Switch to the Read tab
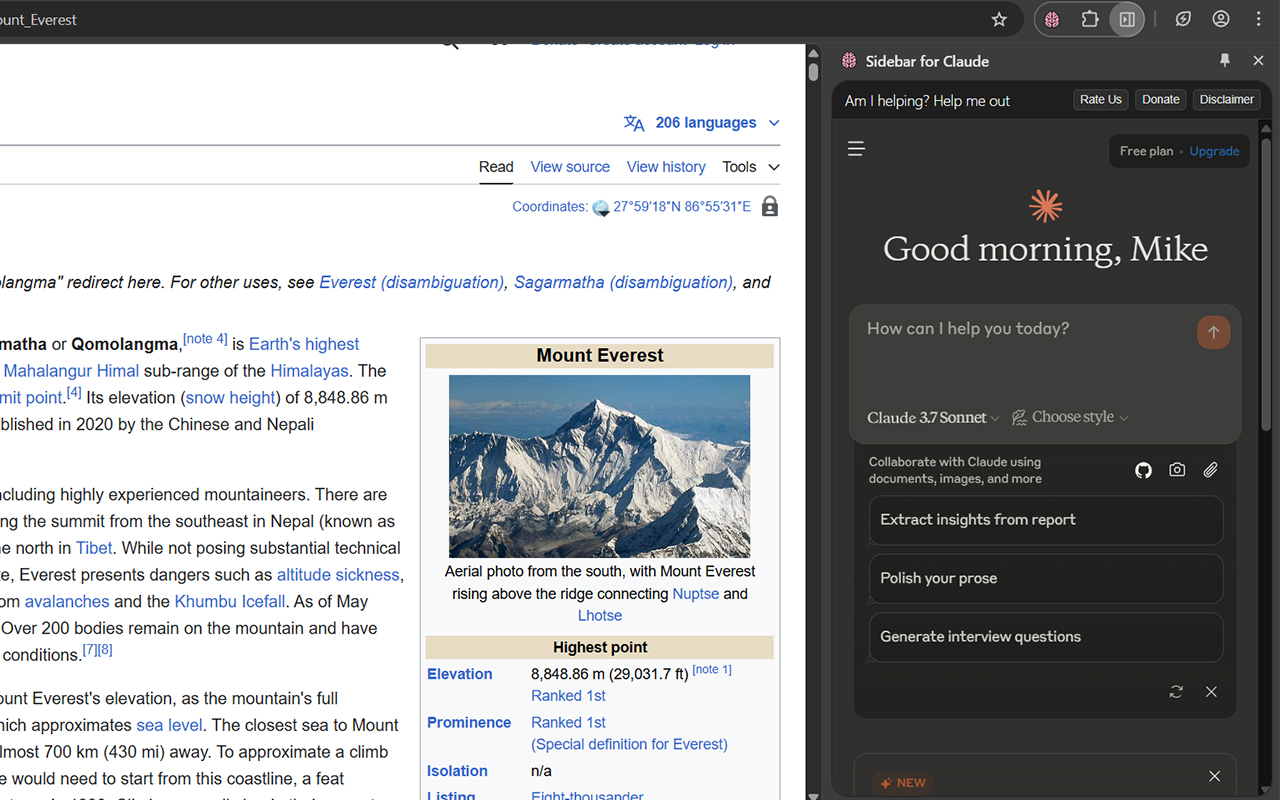1280x800 pixels. (496, 167)
